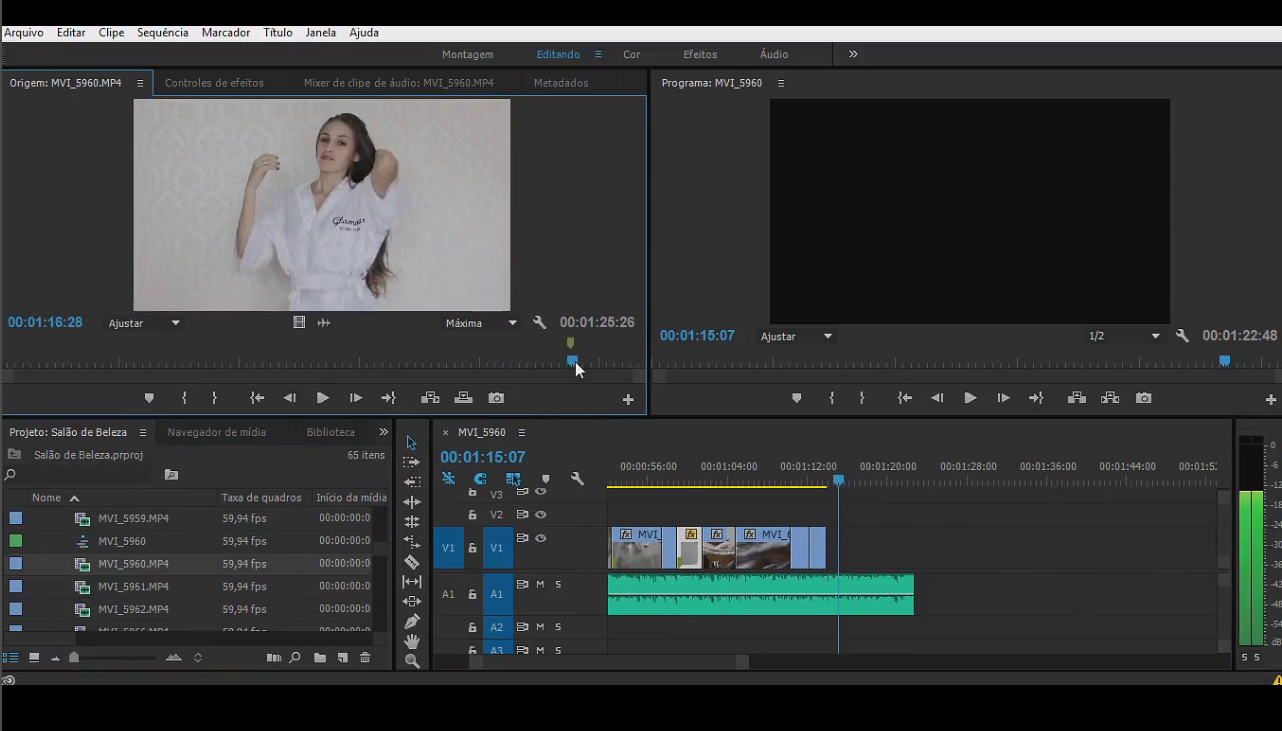1282x731 pixels.
Task: Switch to Montagem workspace
Action: click(467, 55)
